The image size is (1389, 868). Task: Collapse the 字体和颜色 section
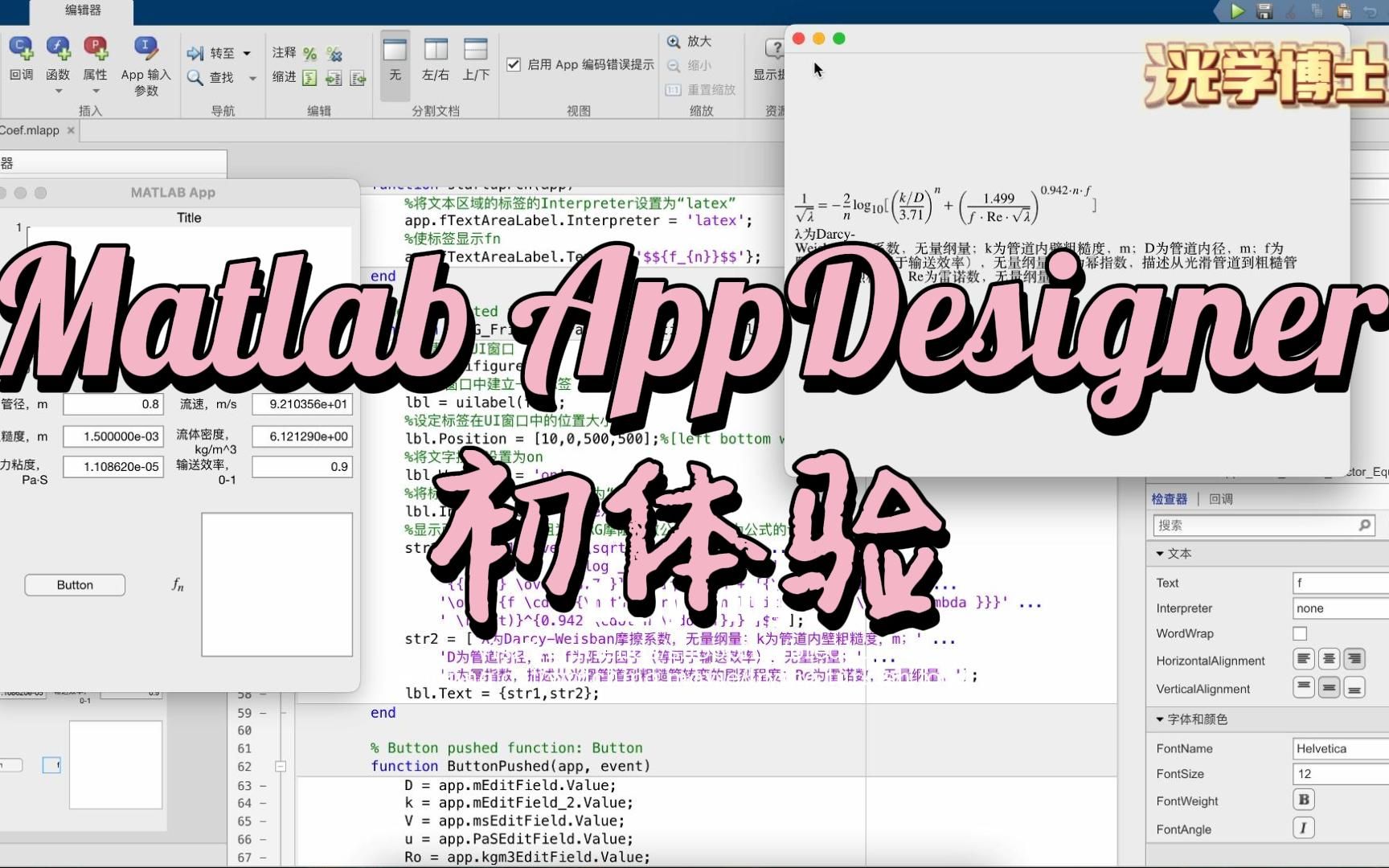coord(1160,719)
